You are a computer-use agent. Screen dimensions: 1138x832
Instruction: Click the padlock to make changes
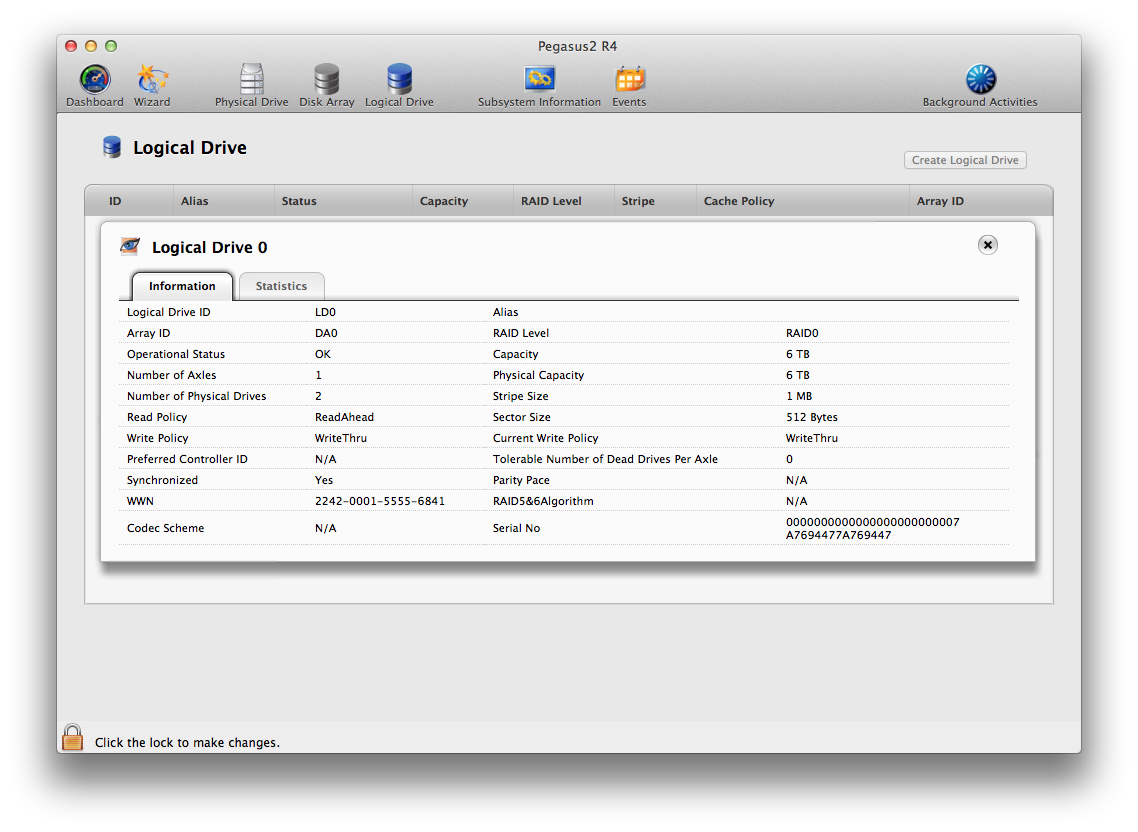click(x=73, y=737)
